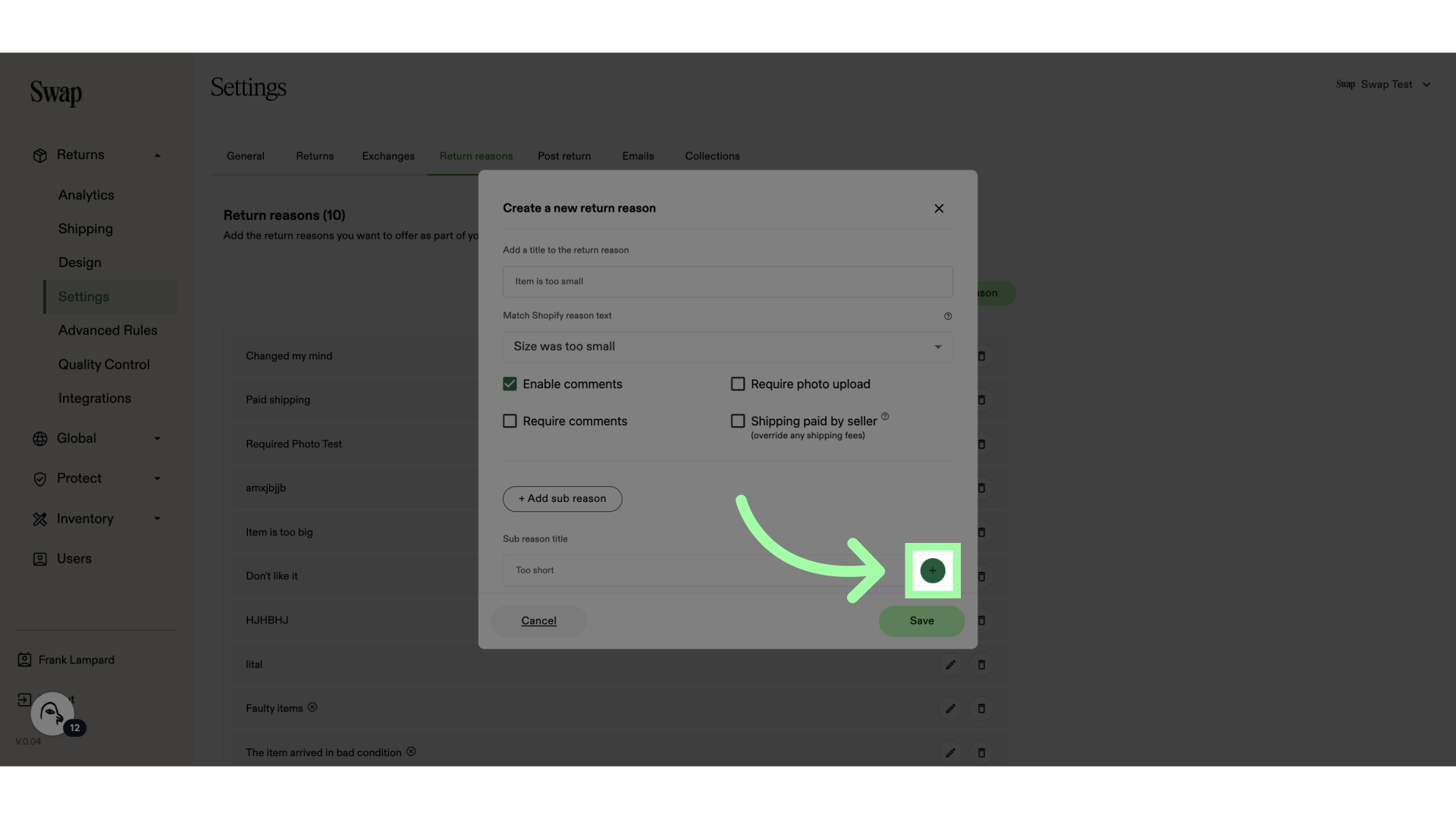Click Shipping paid by seller info icon
This screenshot has height=819, width=1456.
(885, 416)
